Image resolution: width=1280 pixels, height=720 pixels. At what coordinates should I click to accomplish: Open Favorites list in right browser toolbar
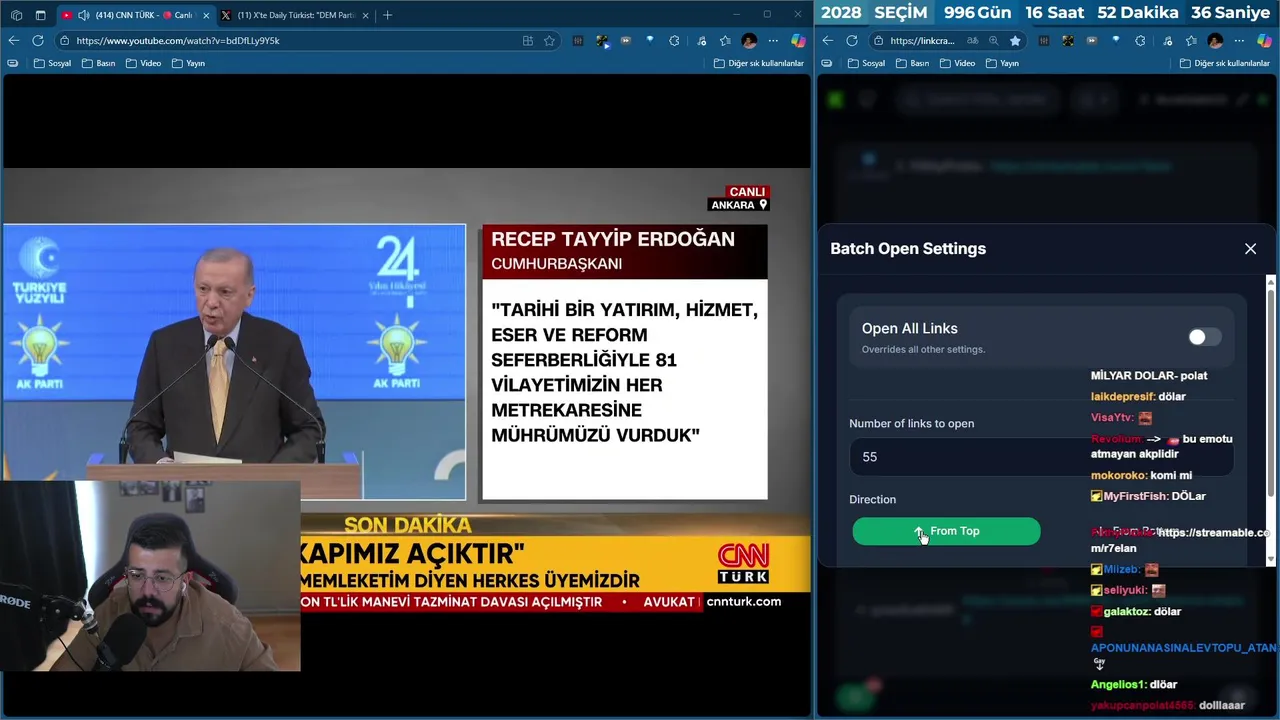pyautogui.click(x=1191, y=41)
